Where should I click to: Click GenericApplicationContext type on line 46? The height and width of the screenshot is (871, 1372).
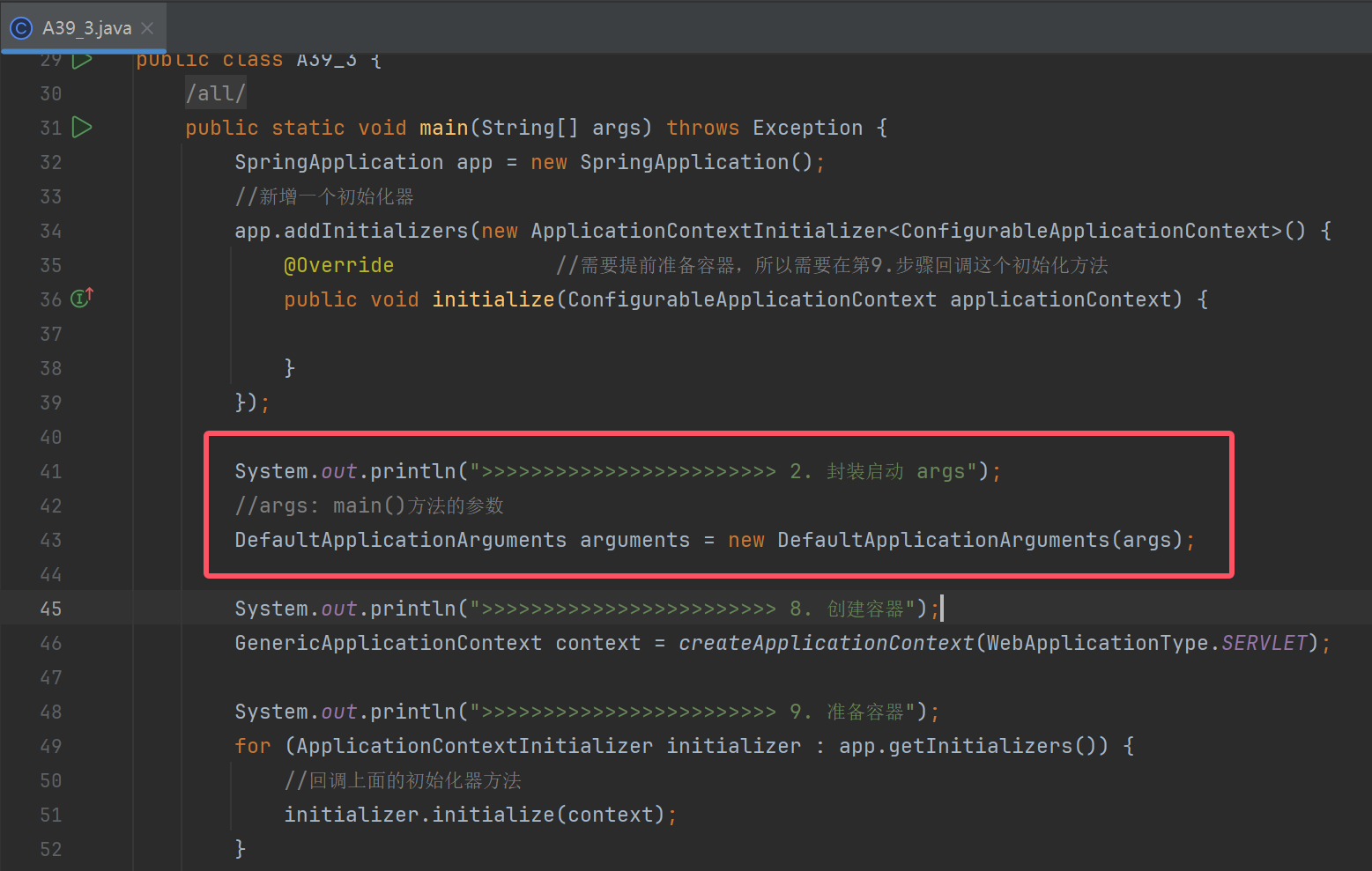(x=389, y=643)
